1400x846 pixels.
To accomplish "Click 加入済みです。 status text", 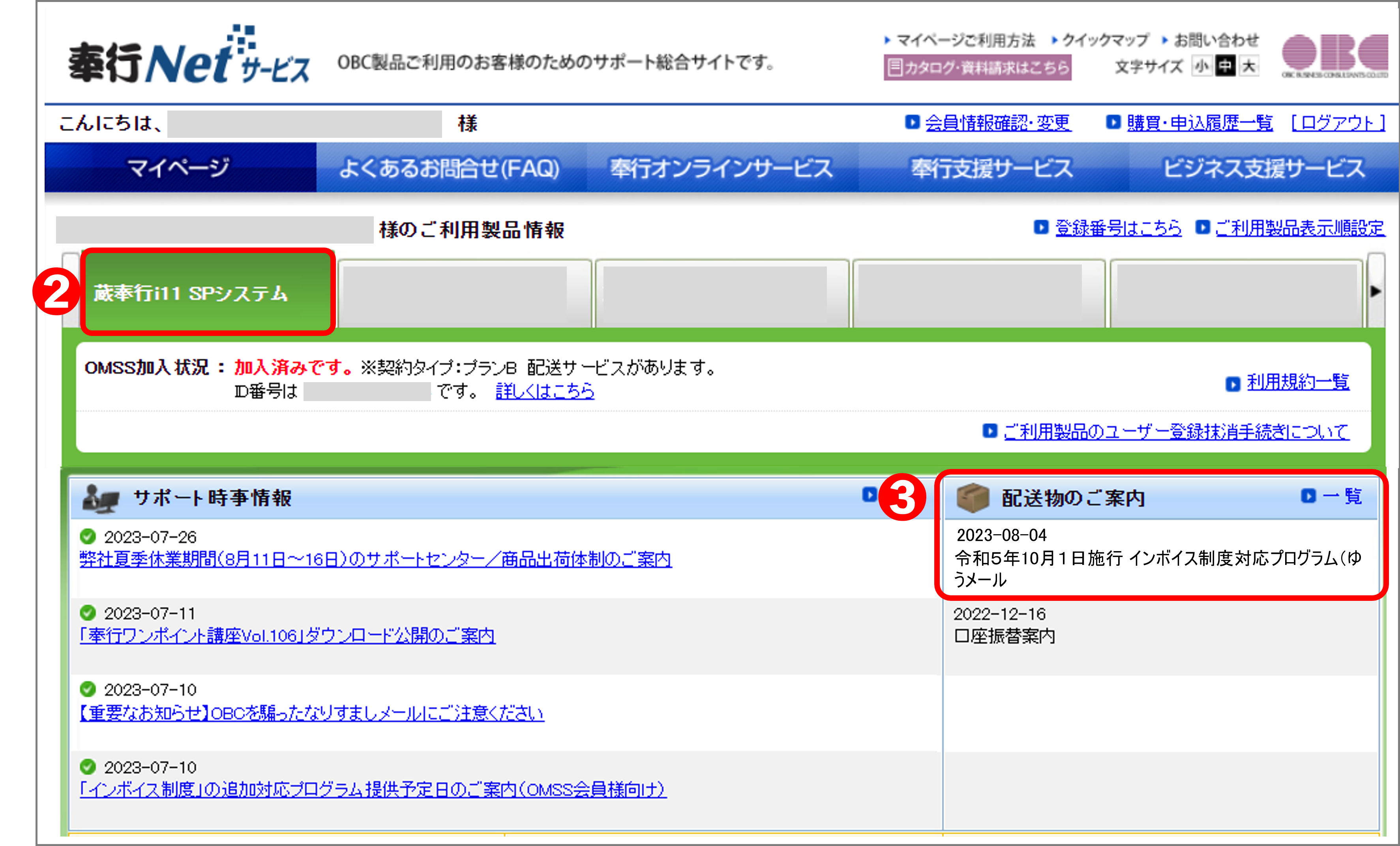I will [294, 368].
